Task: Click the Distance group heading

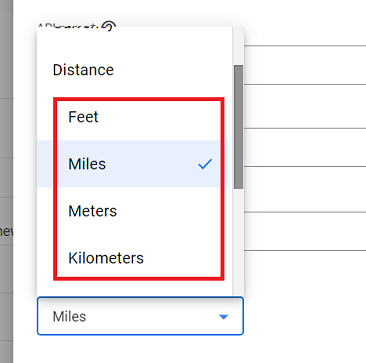Action: (83, 70)
